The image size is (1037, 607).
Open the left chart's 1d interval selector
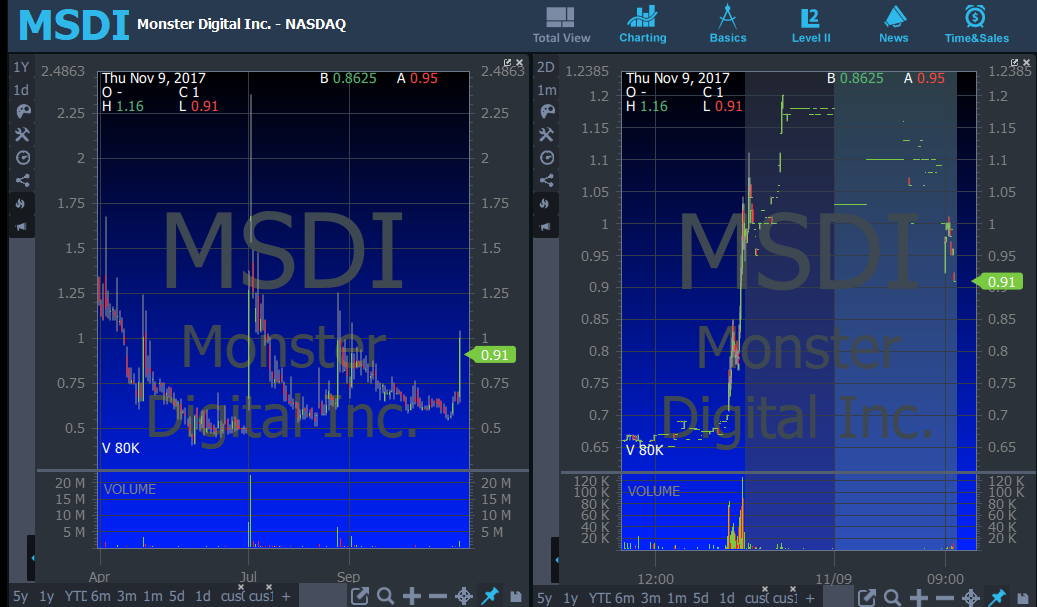[x=21, y=89]
